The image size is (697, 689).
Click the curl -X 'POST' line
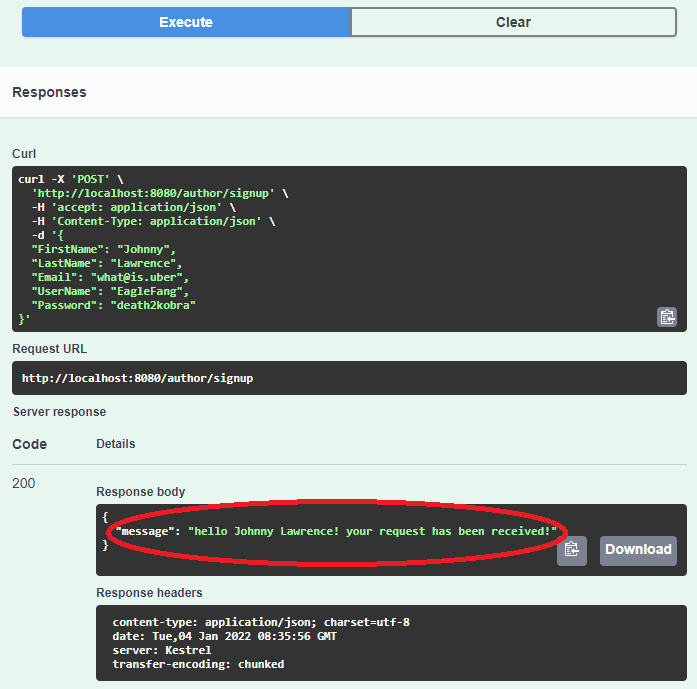71,179
